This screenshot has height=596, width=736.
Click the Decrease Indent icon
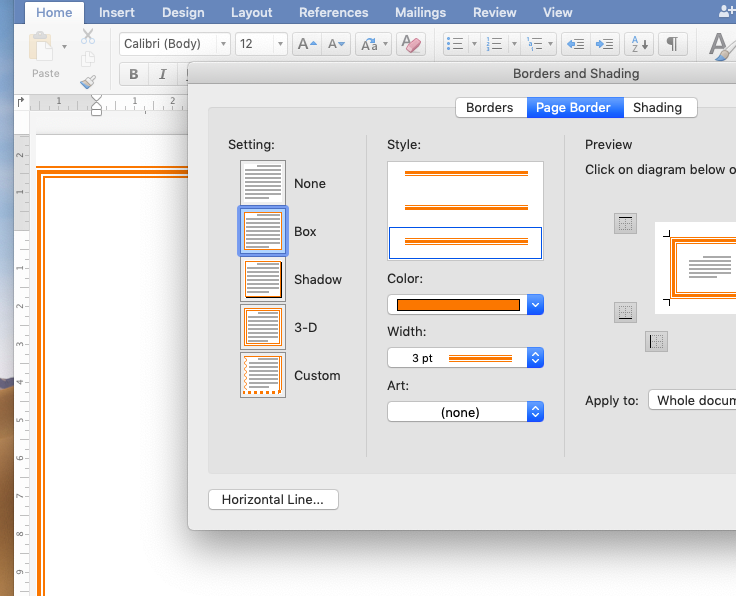[x=575, y=44]
